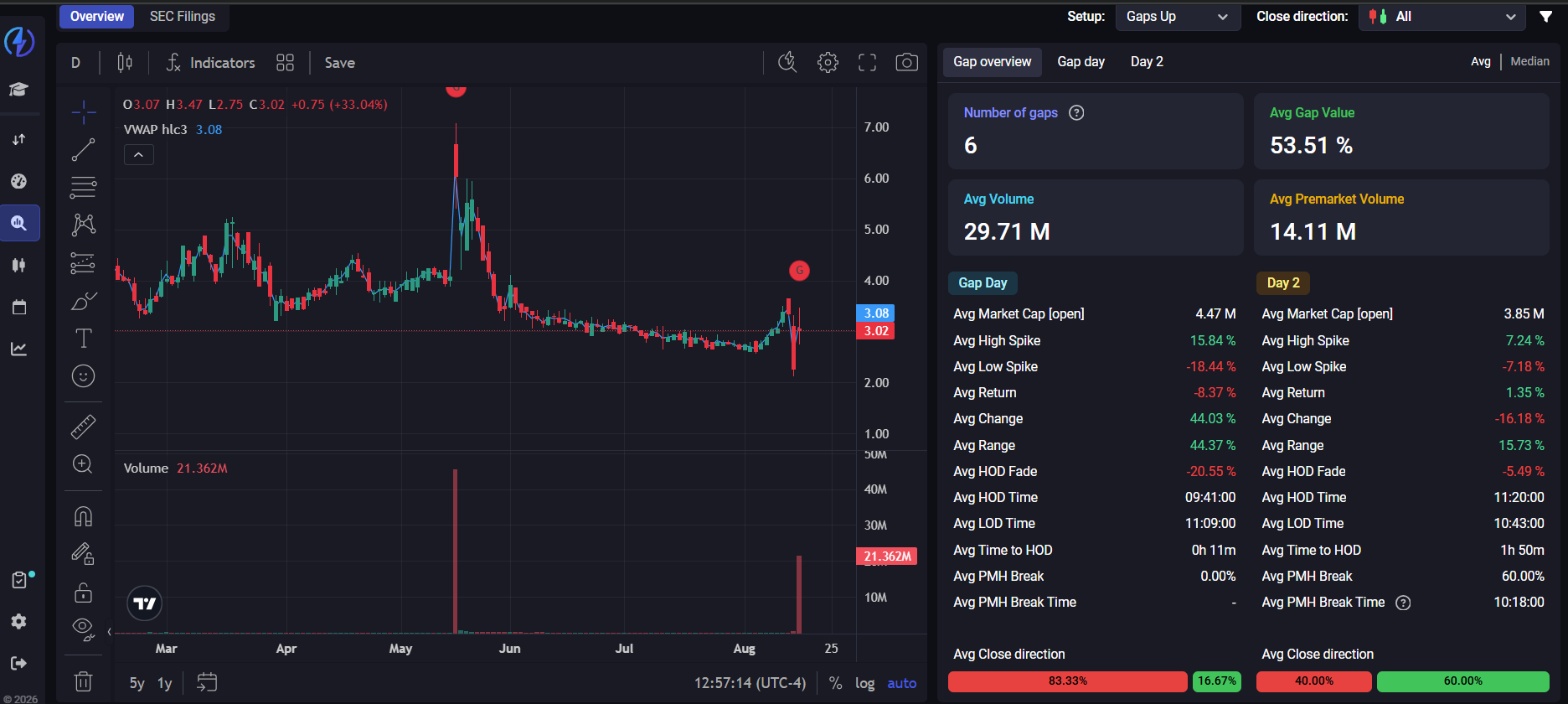Open chart settings gear icon
Screen dimensions: 1568x704
pyautogui.click(x=828, y=63)
